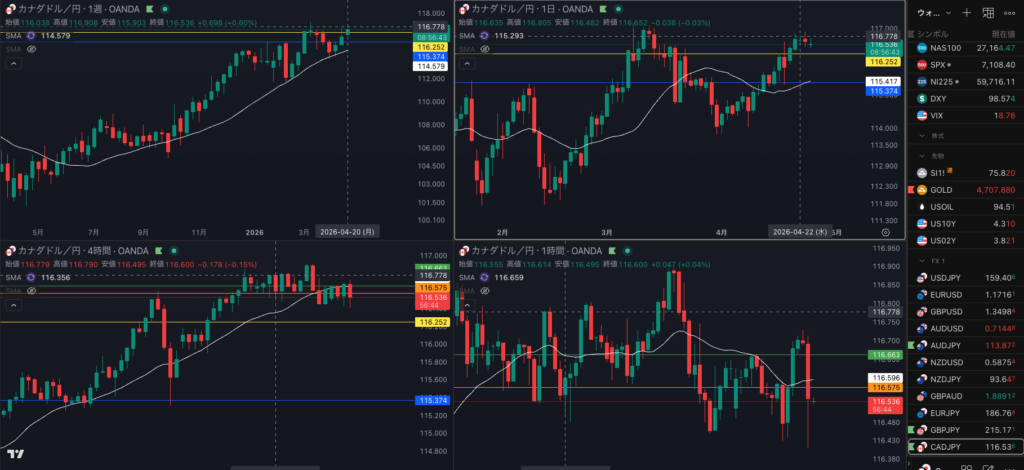Select USDJPY in the watchlist
Viewport: 1024px width, 470px height.
(x=966, y=277)
